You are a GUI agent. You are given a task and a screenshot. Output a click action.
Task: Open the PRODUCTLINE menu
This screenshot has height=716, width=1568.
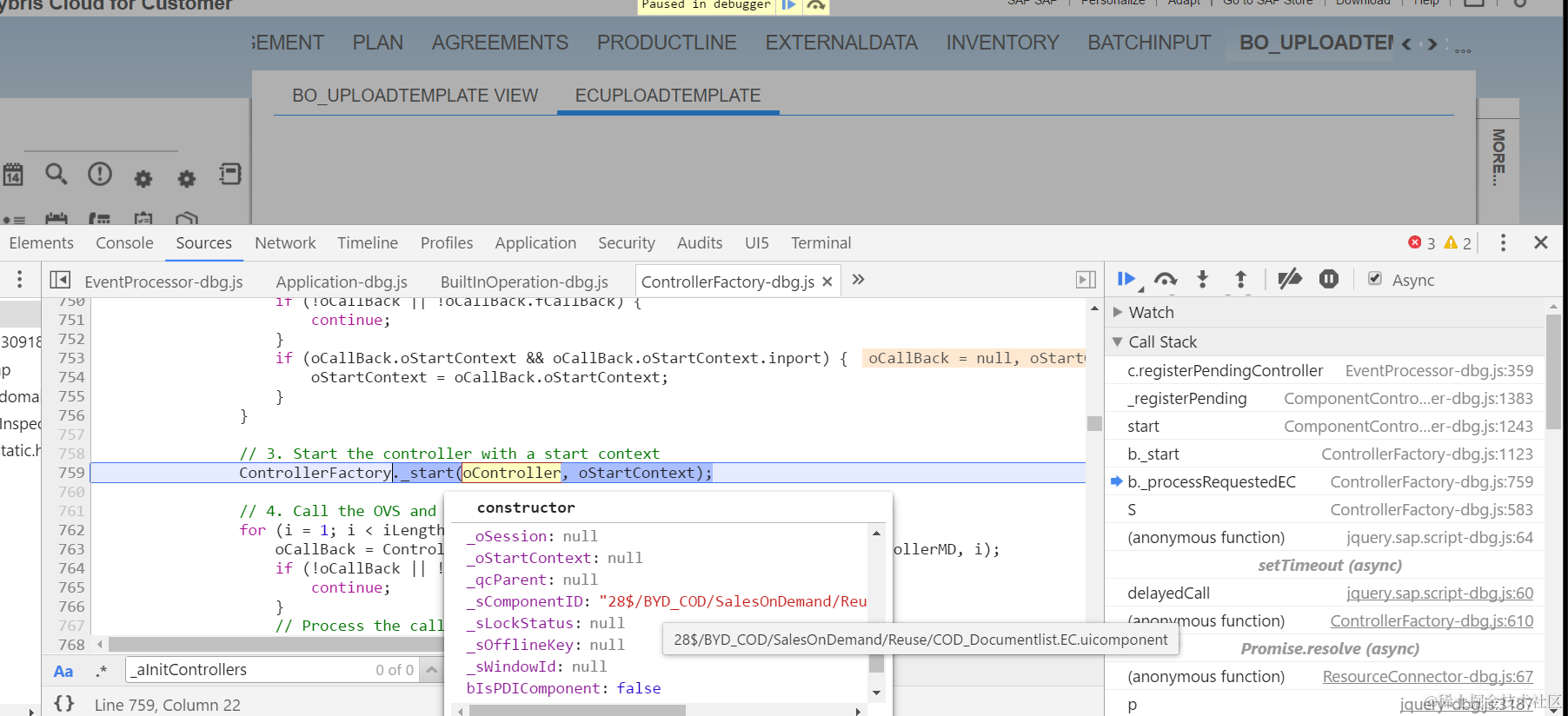667,43
